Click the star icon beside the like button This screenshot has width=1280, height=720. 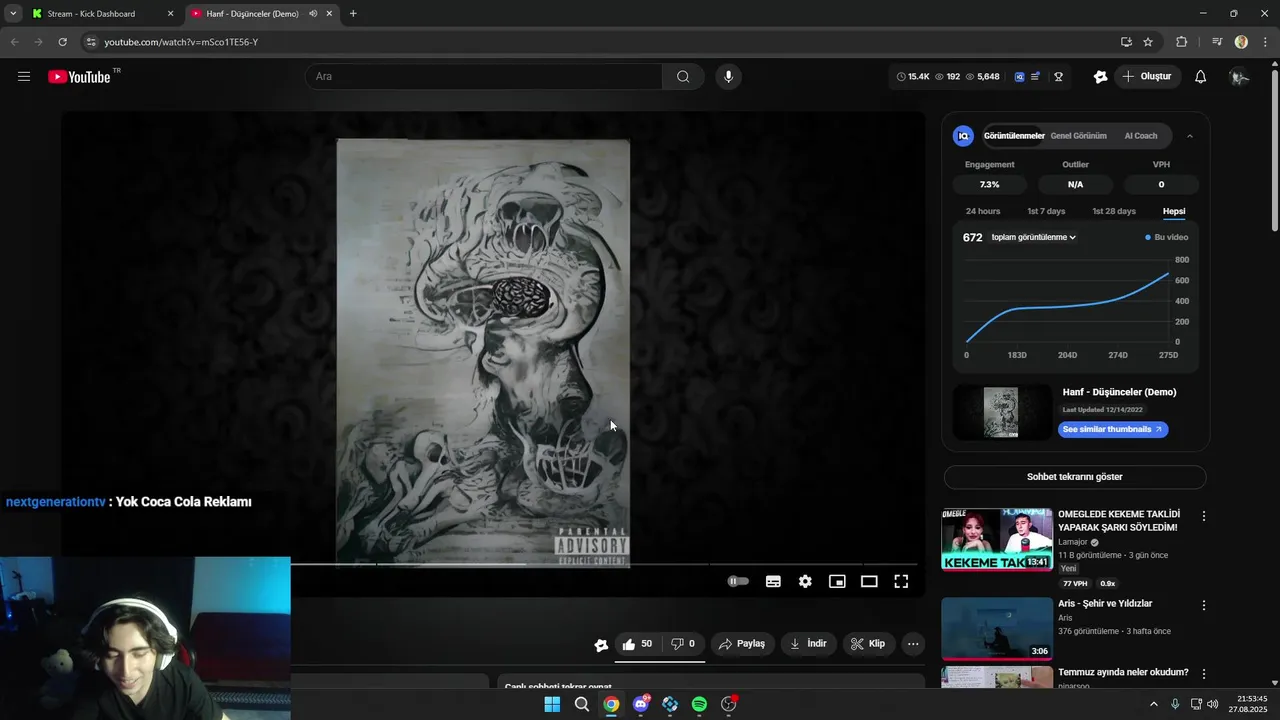coord(600,645)
